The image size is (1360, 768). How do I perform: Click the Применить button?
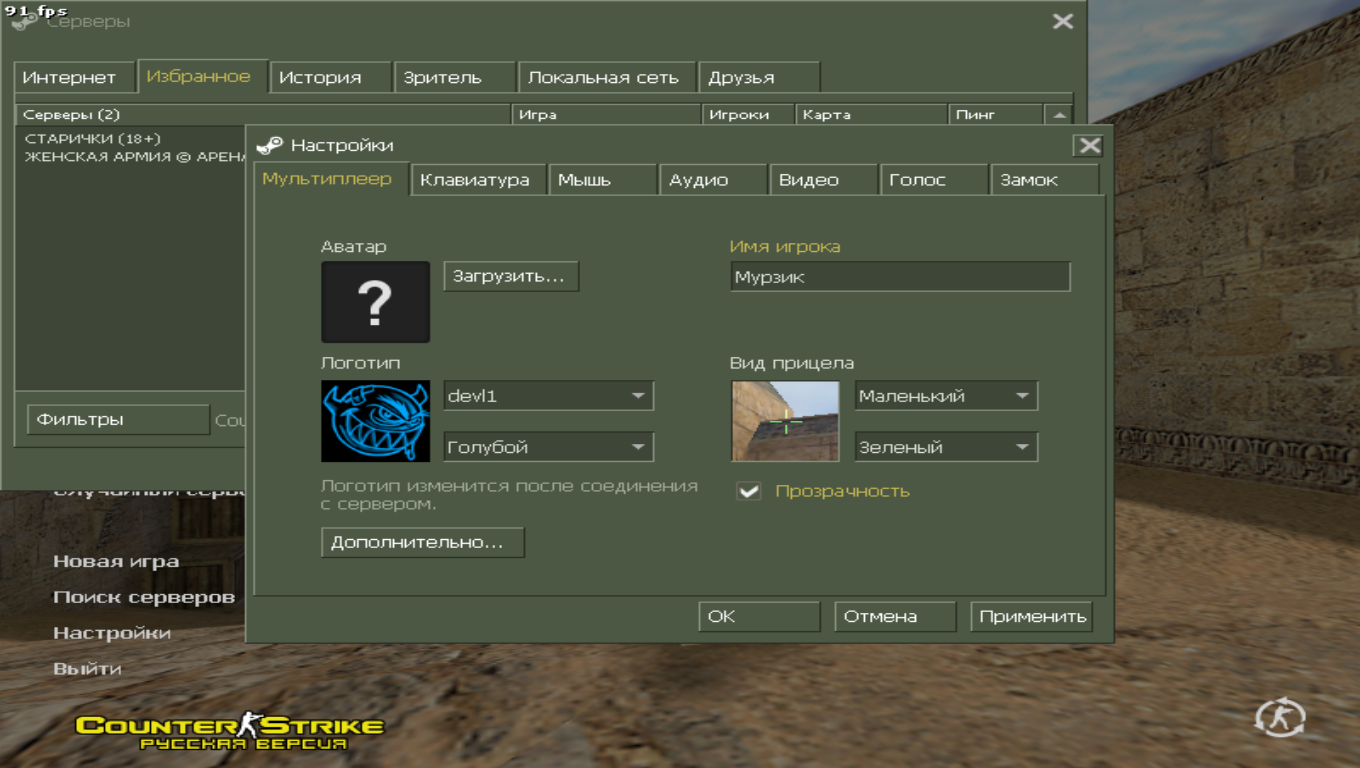(x=1032, y=616)
